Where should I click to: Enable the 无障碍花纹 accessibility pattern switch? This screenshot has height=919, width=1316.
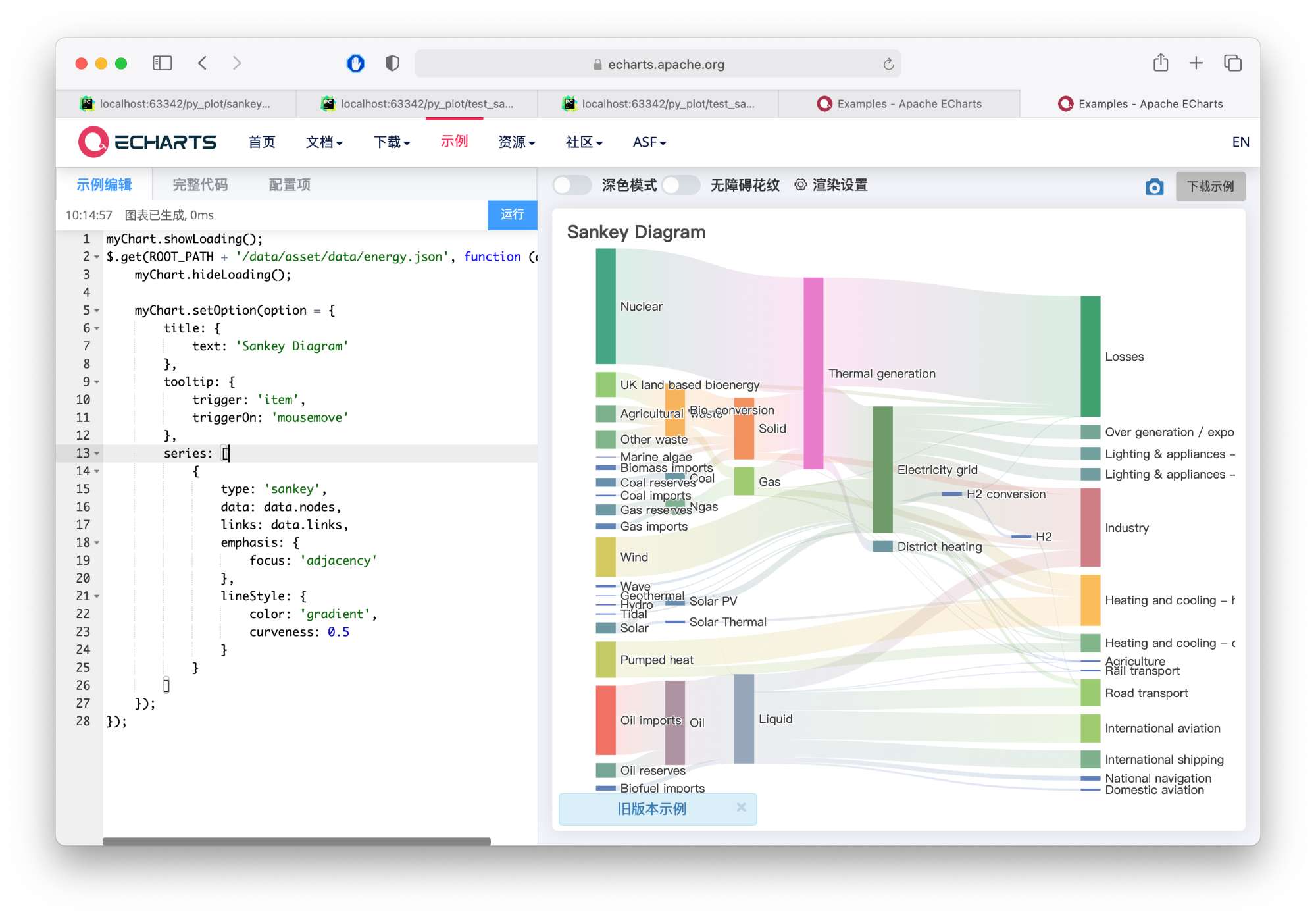tap(680, 185)
